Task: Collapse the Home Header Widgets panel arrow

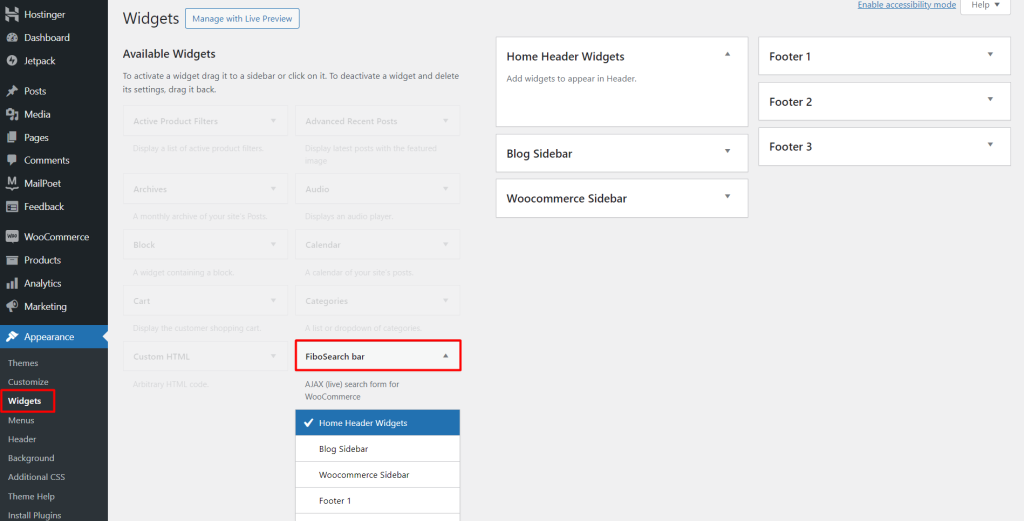Action: (x=728, y=55)
